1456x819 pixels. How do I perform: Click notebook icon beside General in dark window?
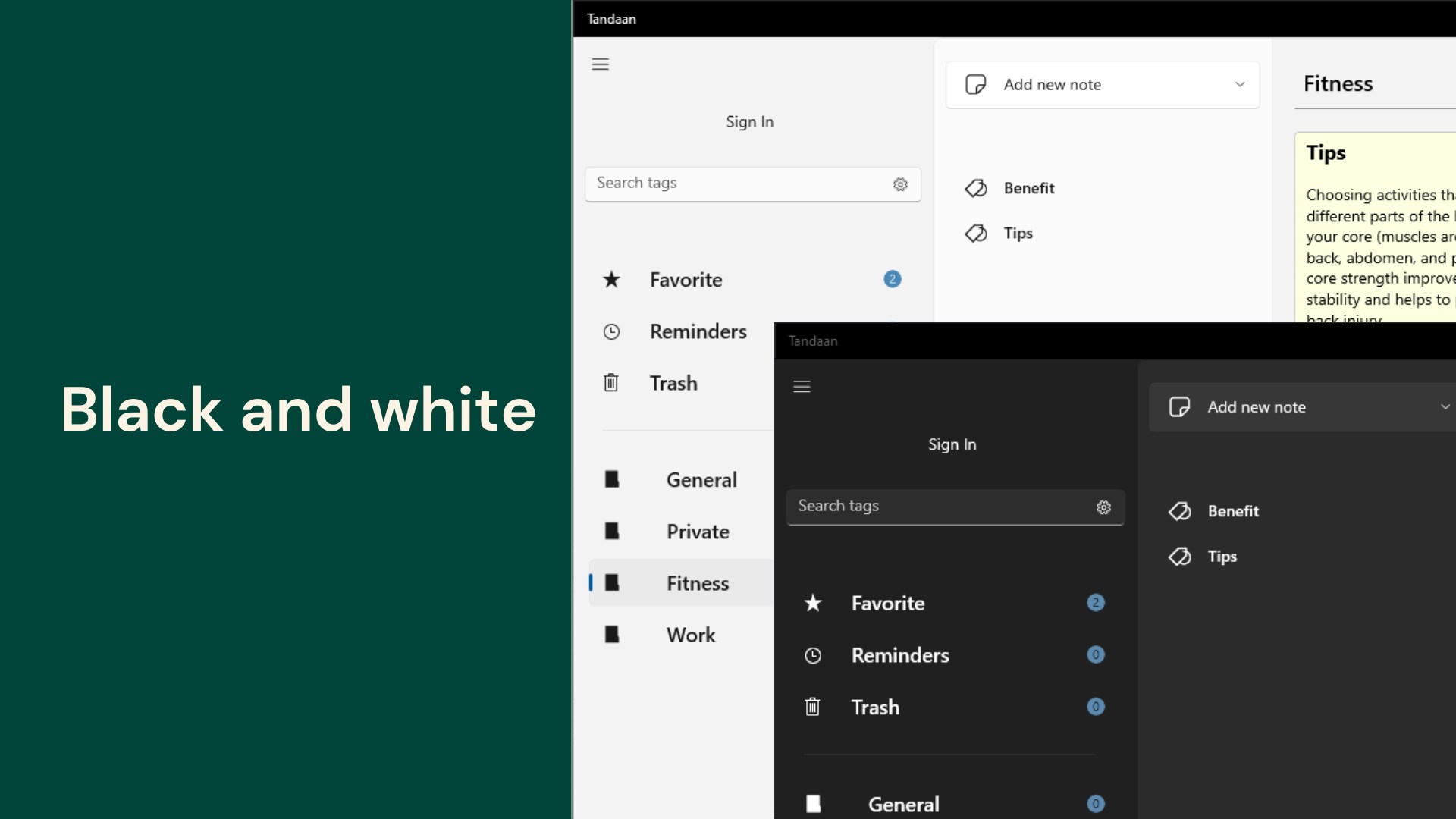[x=813, y=804]
